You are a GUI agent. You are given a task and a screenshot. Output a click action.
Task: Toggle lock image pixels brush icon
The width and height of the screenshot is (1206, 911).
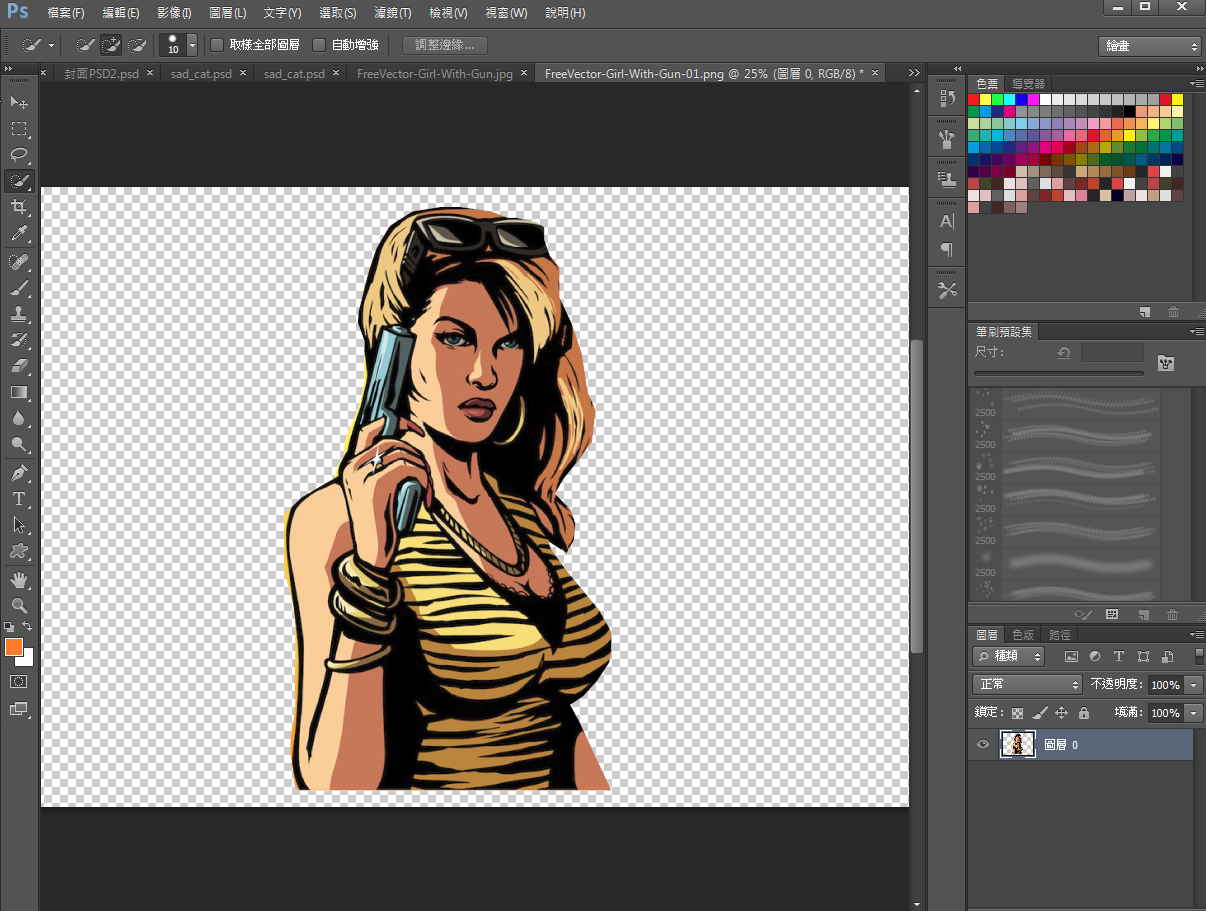tap(1040, 713)
